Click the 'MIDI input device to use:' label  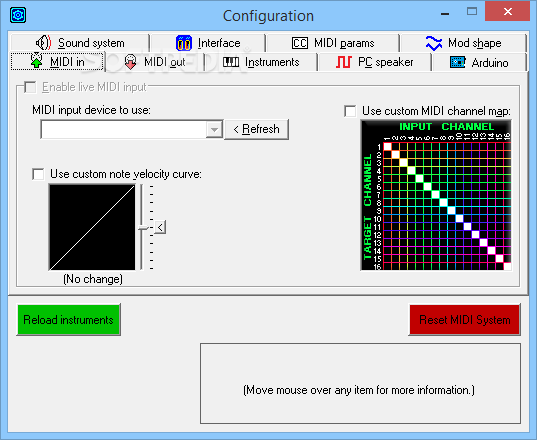tap(91, 110)
